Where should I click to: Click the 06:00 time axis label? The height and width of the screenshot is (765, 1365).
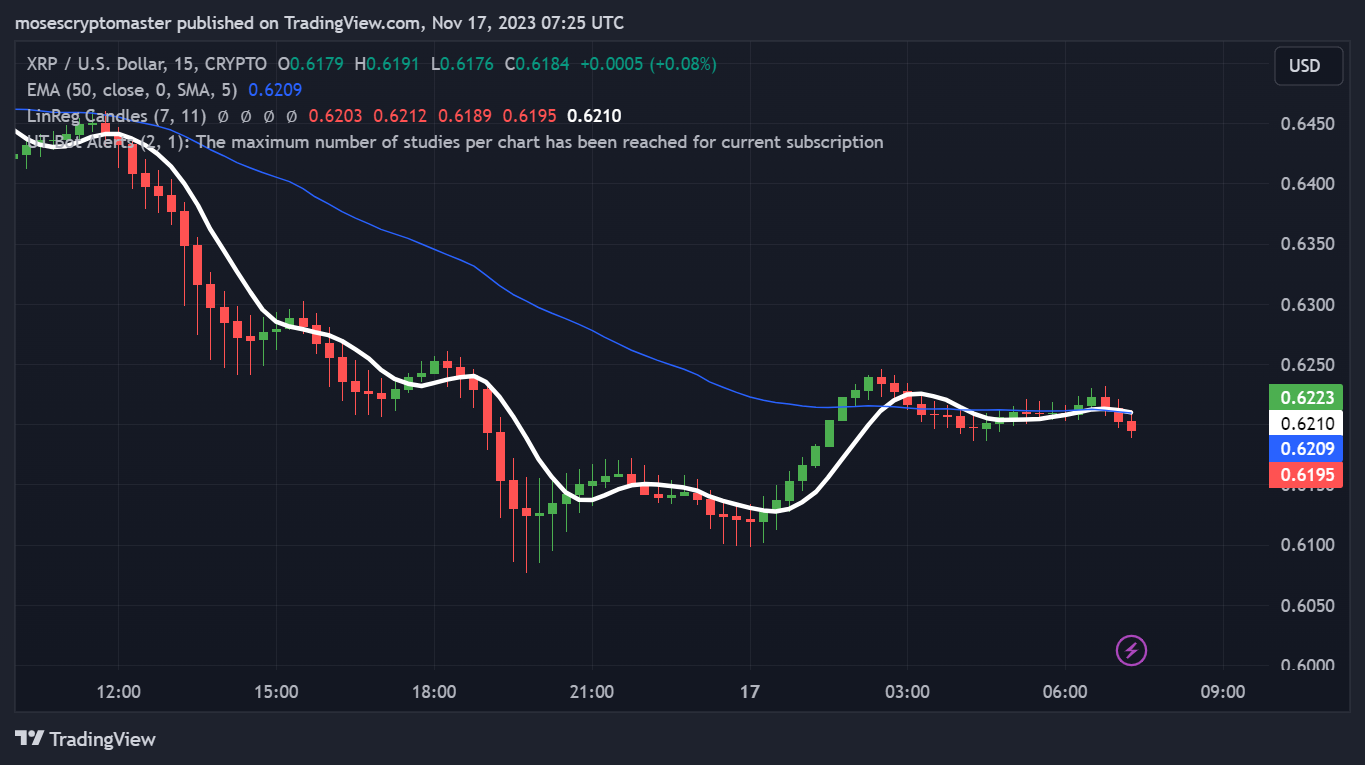click(1065, 692)
